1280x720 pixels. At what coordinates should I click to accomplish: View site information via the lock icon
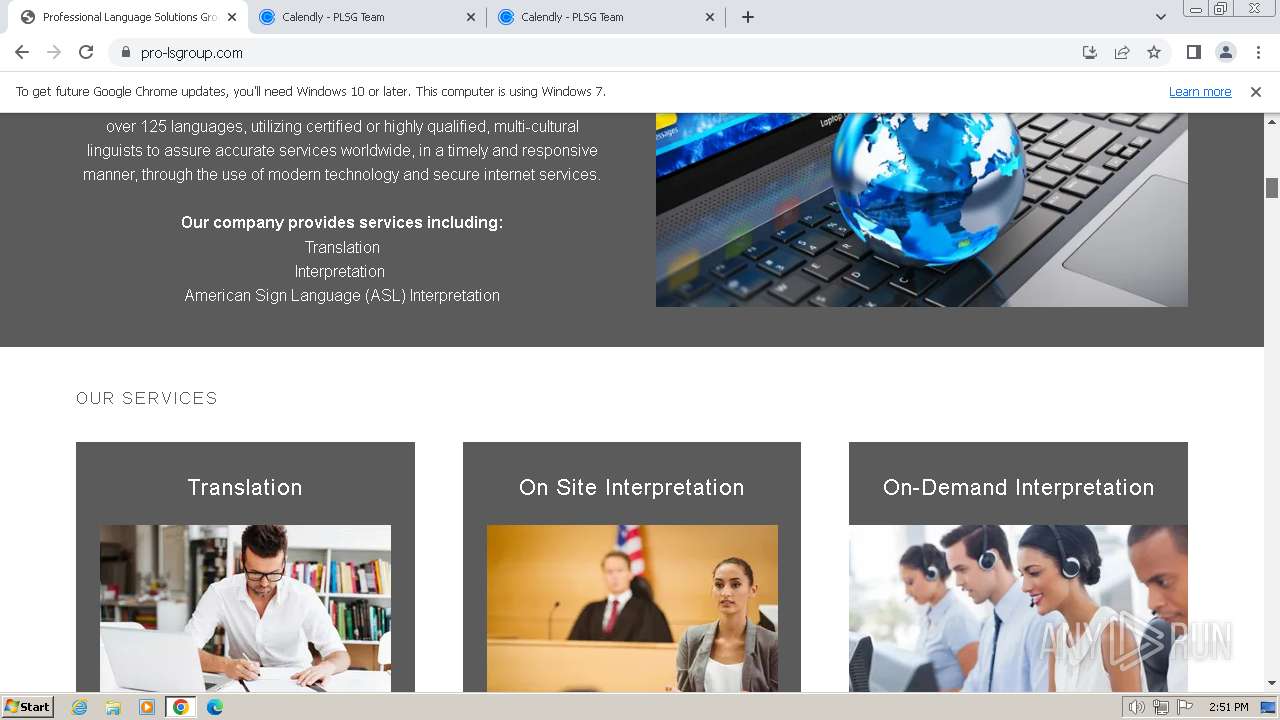[x=126, y=53]
